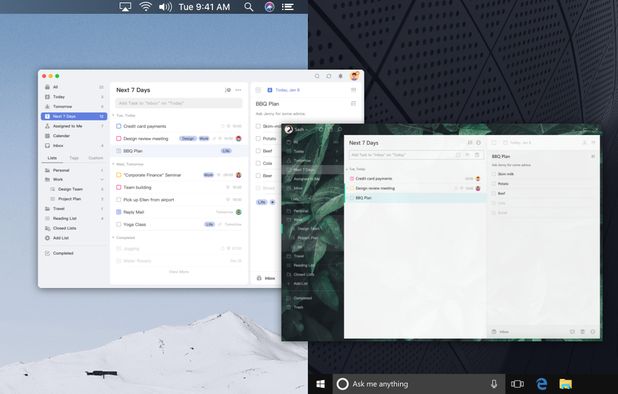Select Tomorrow in the light Mac sidebar
The image size is (618, 394).
pyautogui.click(x=74, y=107)
